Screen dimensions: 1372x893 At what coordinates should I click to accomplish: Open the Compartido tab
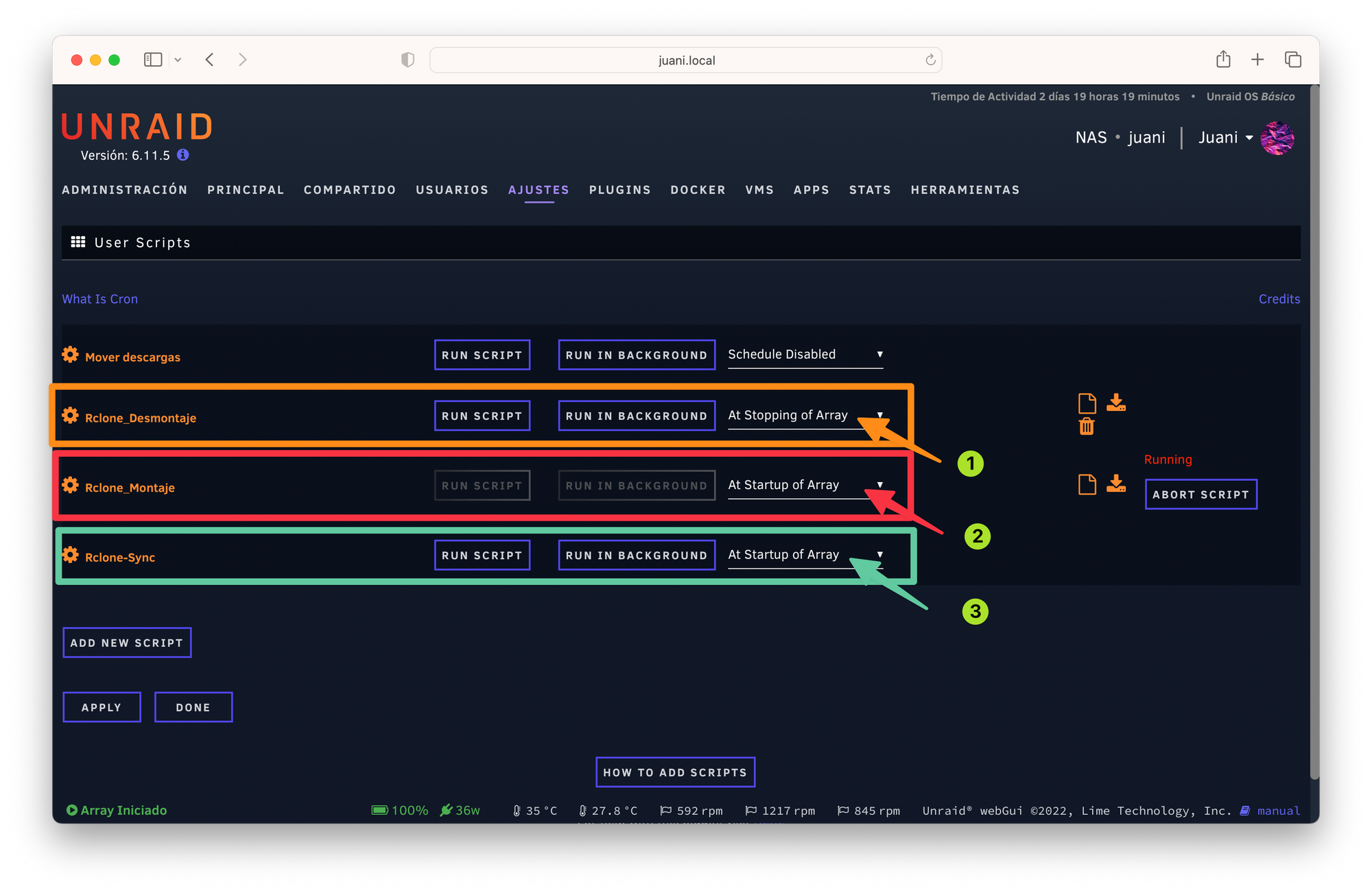coord(350,190)
